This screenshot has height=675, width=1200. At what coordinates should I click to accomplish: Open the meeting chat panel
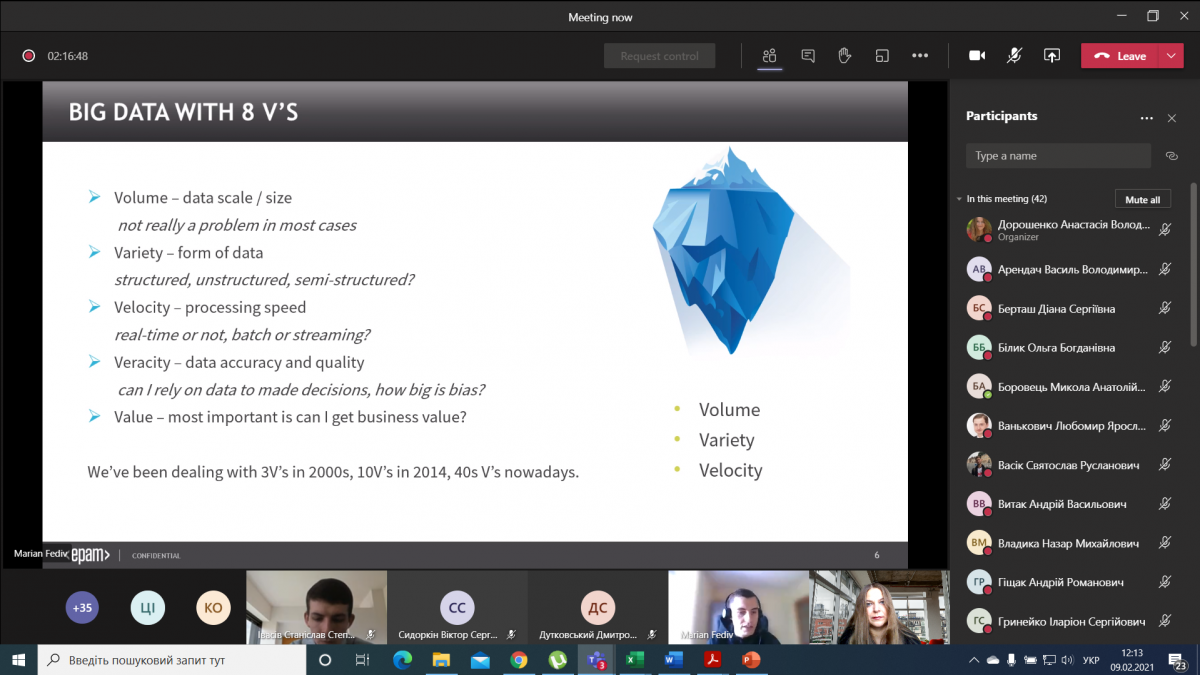[808, 56]
